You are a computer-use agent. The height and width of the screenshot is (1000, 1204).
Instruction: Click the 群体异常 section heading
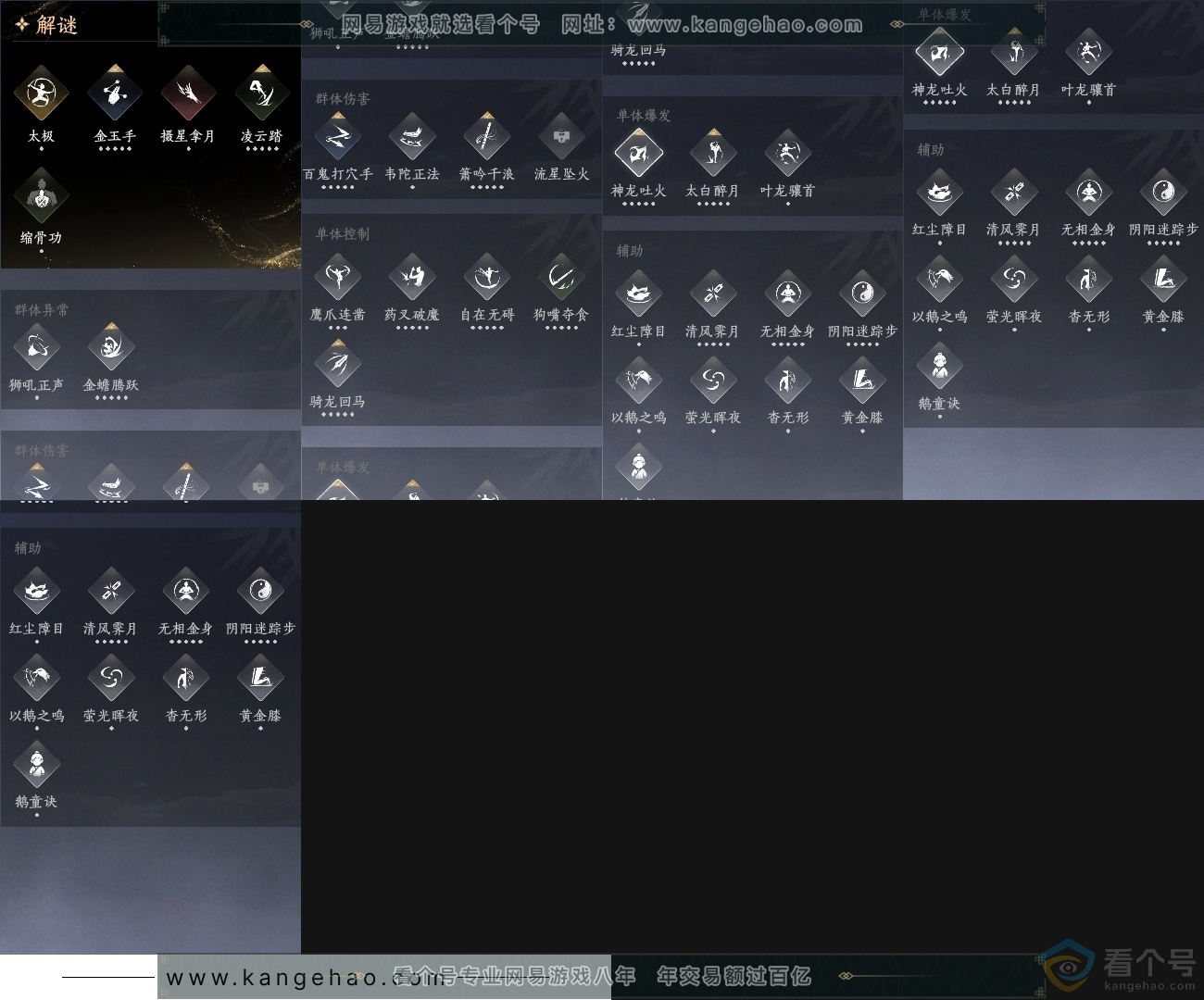coord(42,310)
